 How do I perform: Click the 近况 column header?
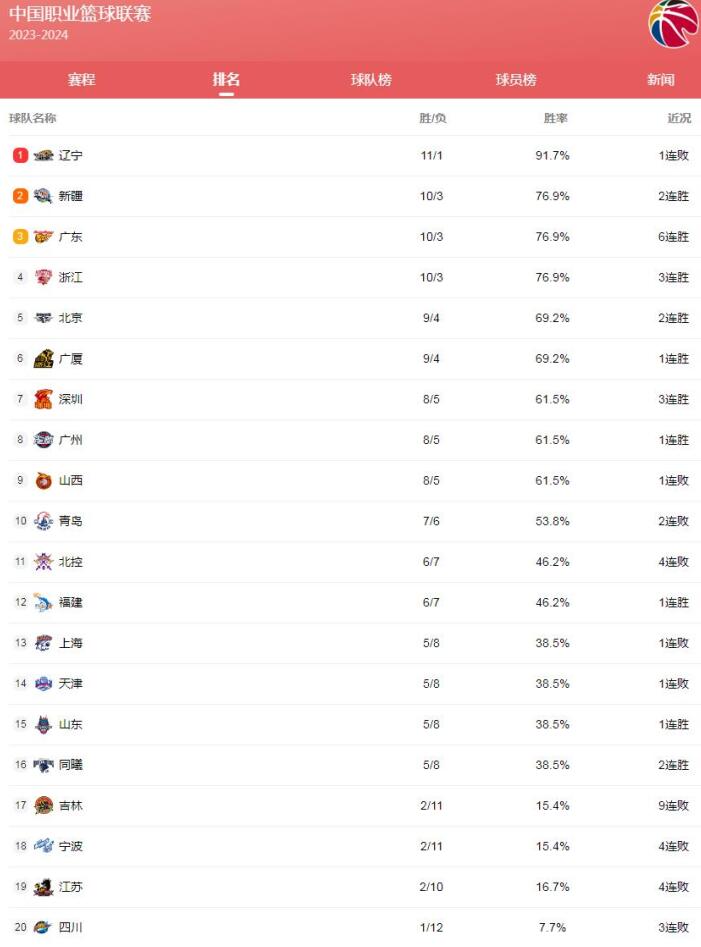coord(679,118)
